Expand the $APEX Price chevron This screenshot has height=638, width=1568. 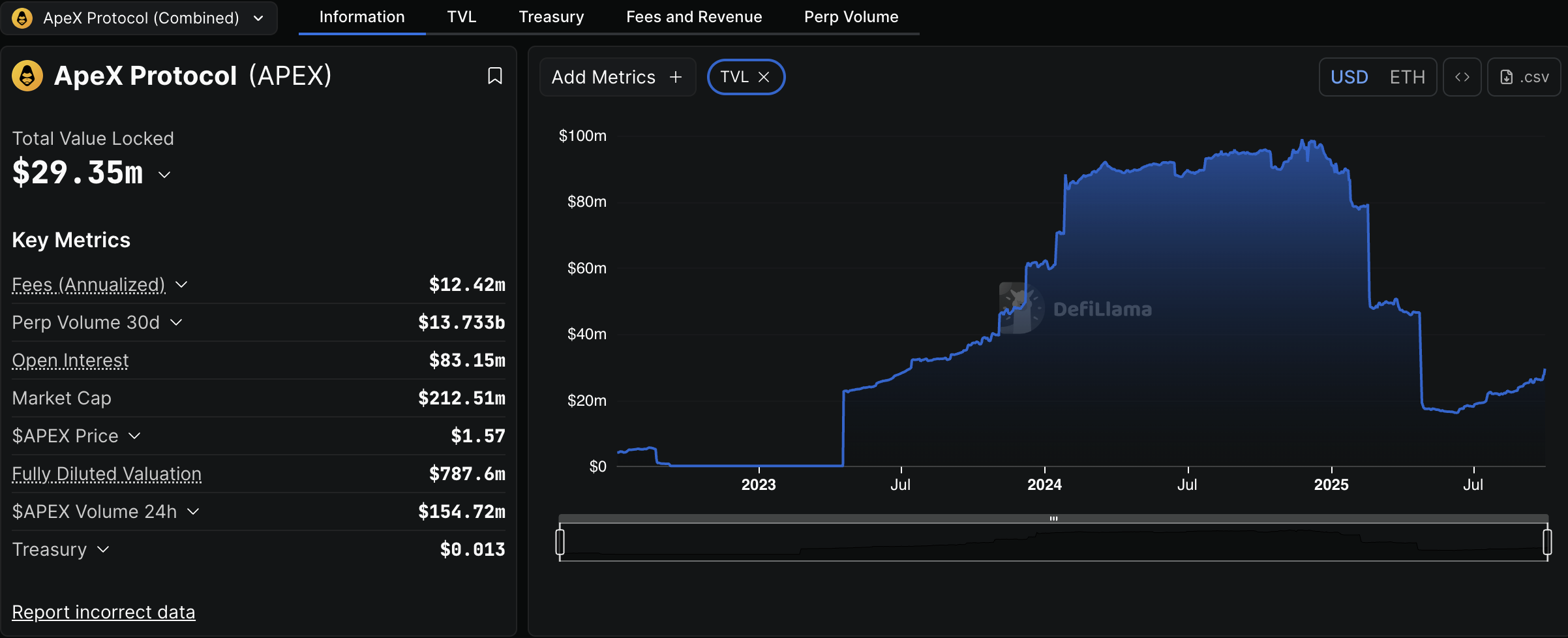134,436
